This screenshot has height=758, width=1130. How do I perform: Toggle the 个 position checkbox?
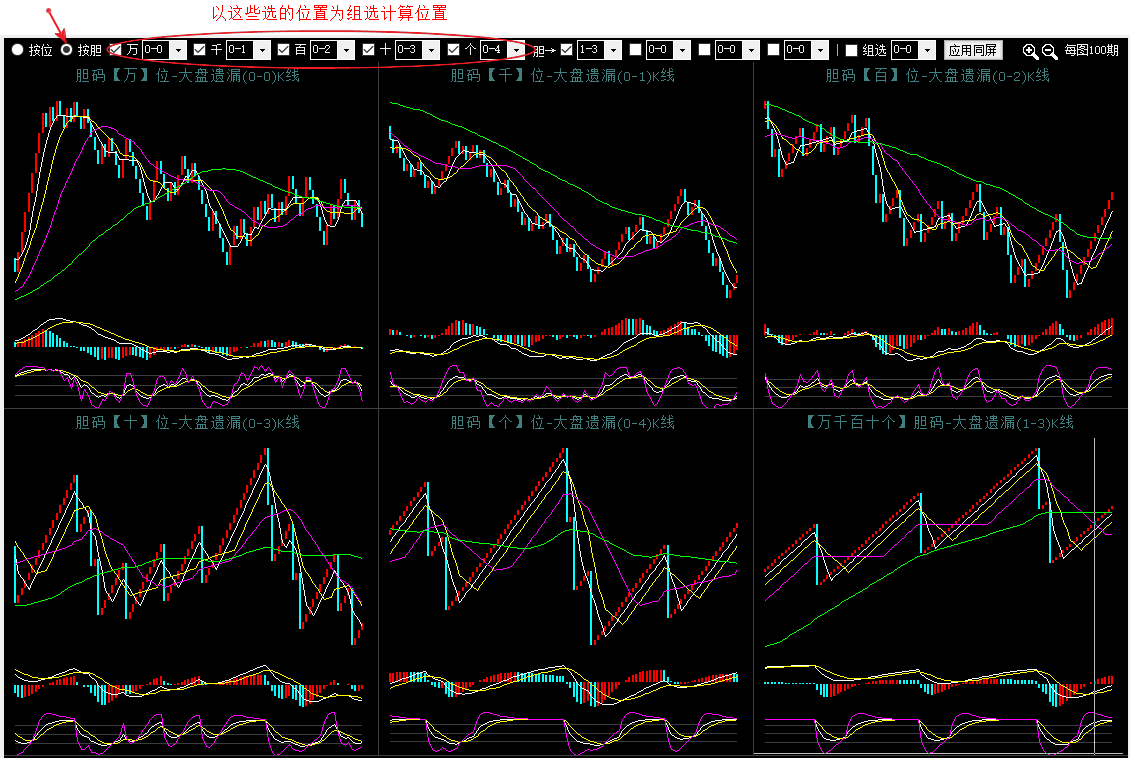(454, 50)
